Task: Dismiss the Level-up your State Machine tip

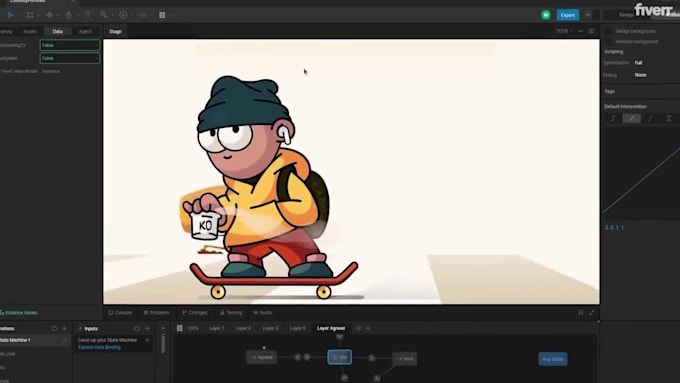Action: pos(147,340)
